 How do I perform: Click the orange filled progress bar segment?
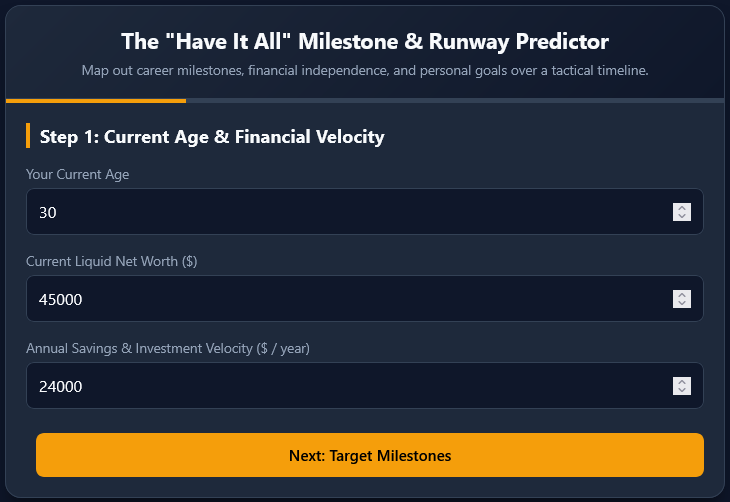pos(96,101)
